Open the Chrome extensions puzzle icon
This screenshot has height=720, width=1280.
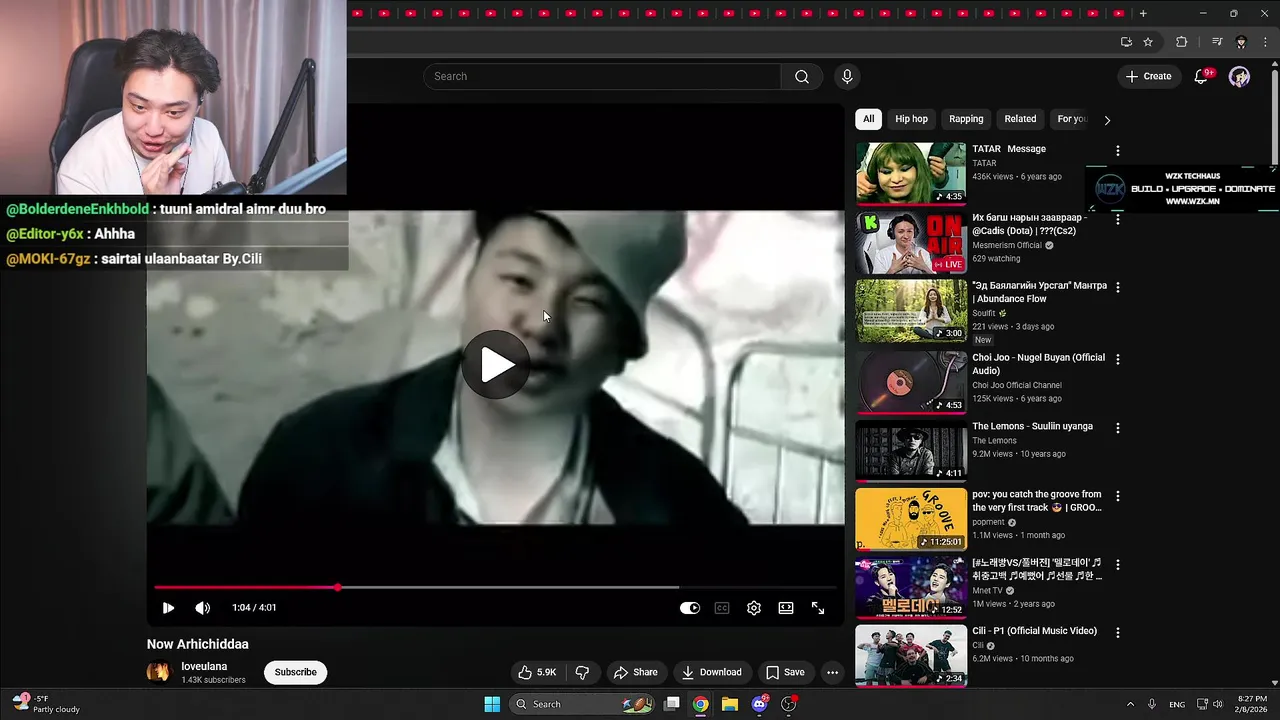point(1181,42)
